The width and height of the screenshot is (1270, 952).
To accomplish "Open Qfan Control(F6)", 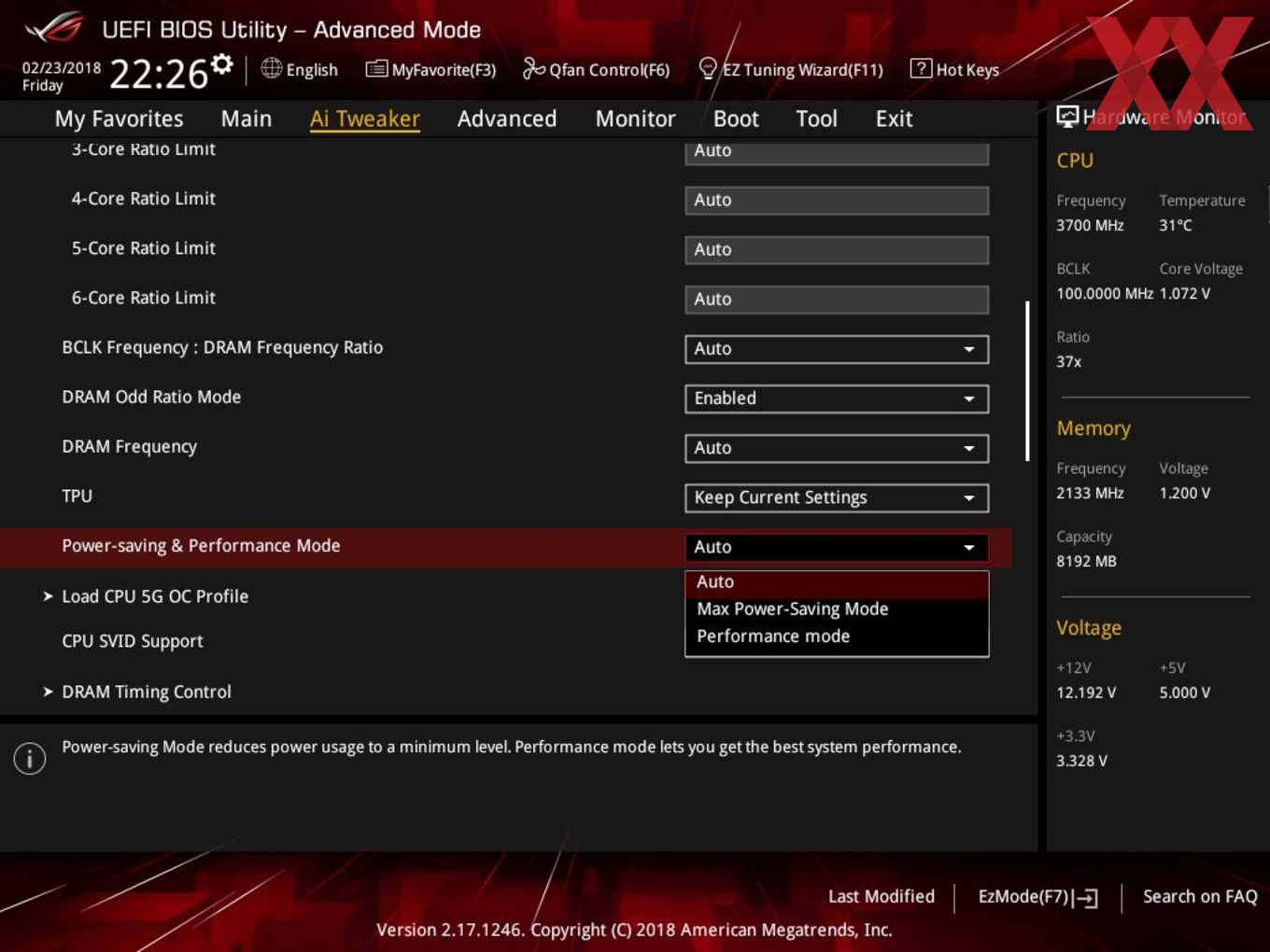I will [x=596, y=70].
